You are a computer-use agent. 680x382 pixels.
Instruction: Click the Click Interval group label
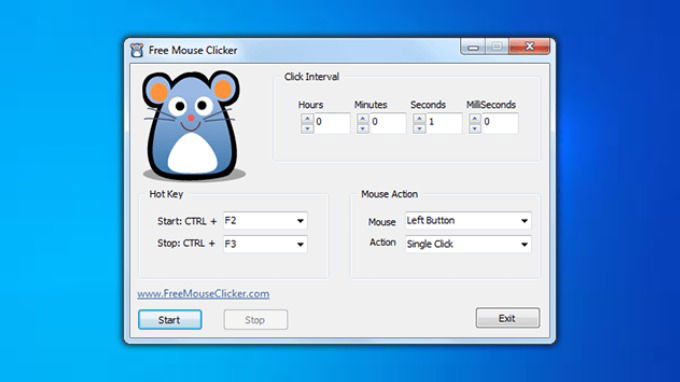311,77
